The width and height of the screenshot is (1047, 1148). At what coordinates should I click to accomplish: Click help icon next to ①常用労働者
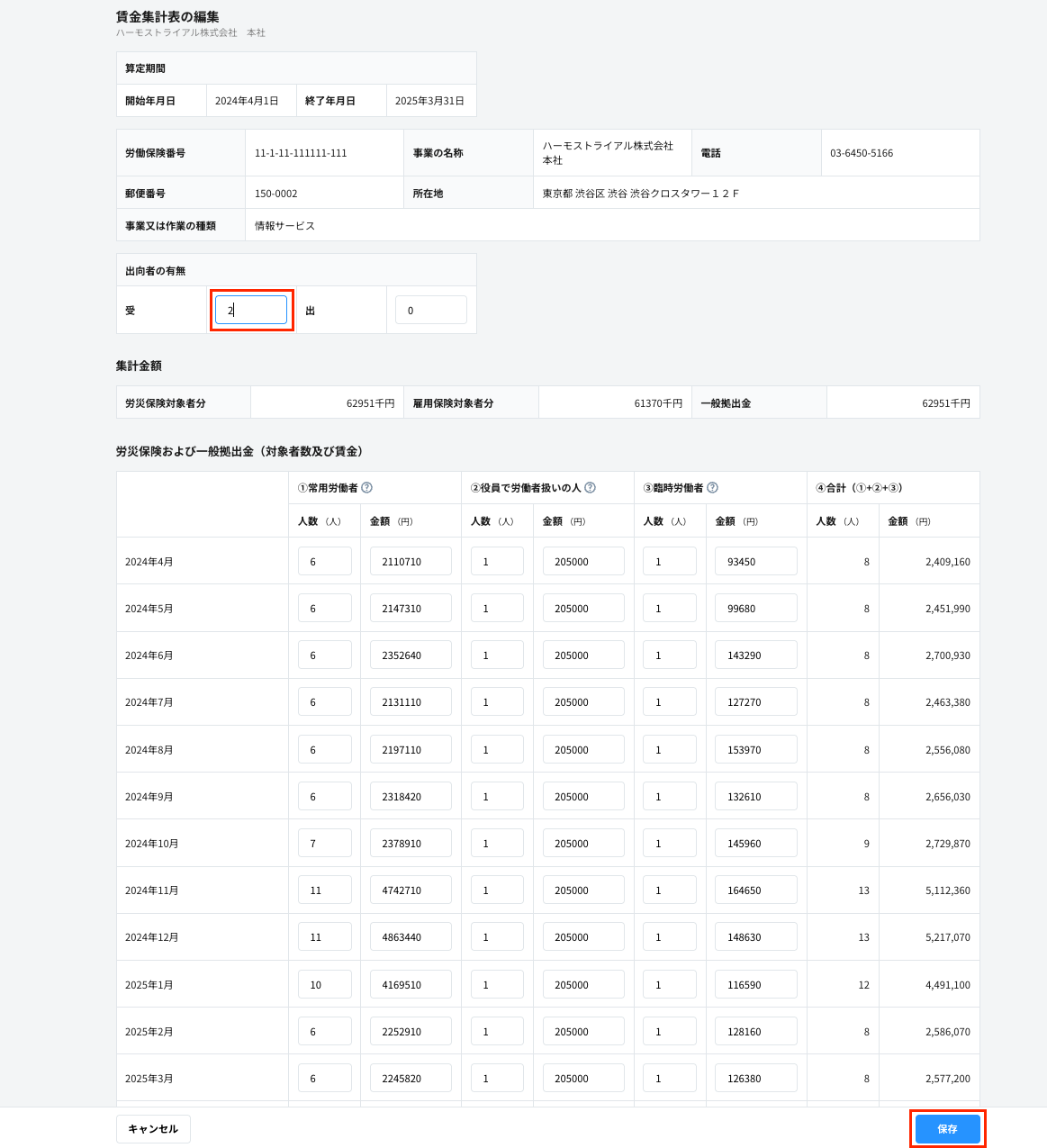366,488
